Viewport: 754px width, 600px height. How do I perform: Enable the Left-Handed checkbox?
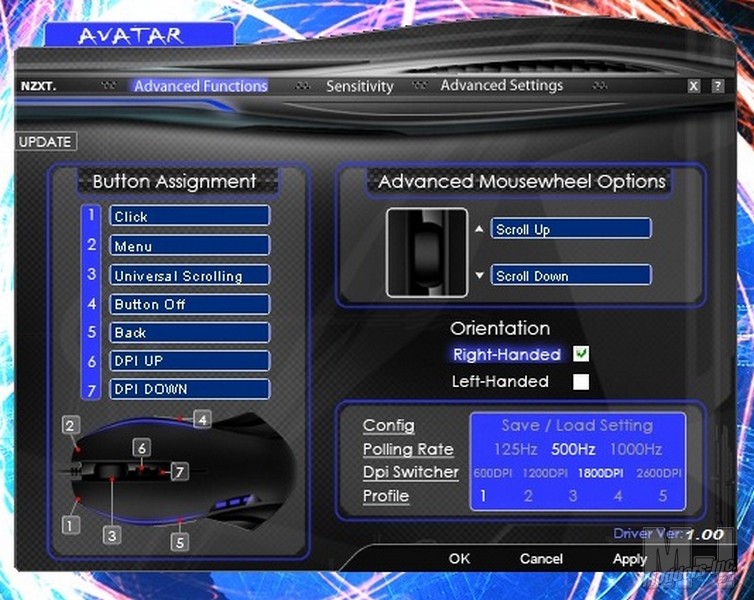[581, 382]
